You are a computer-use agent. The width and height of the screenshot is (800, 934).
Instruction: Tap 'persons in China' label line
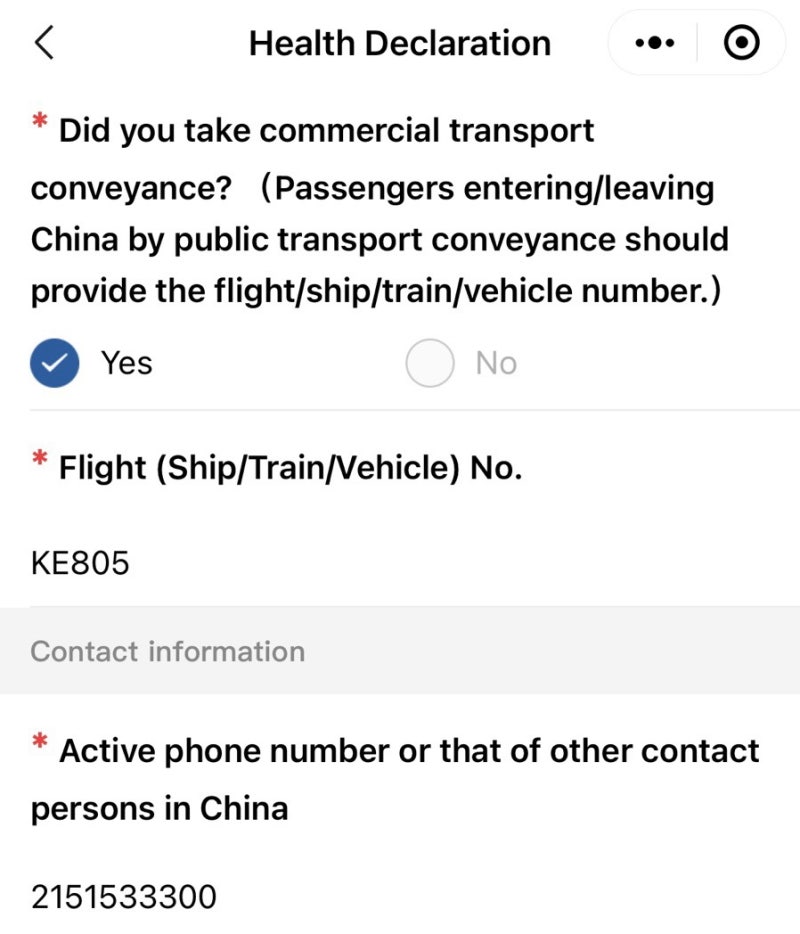click(159, 808)
